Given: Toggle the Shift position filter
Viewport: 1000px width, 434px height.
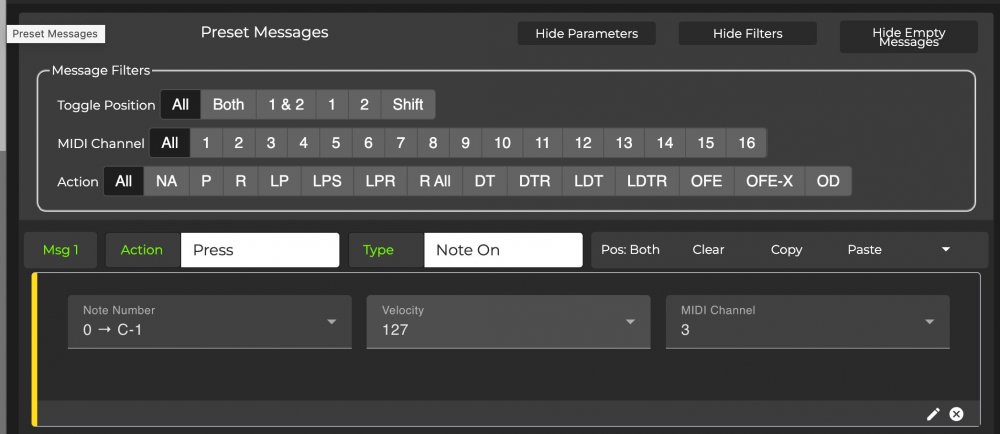Looking at the screenshot, I should click(x=408, y=105).
